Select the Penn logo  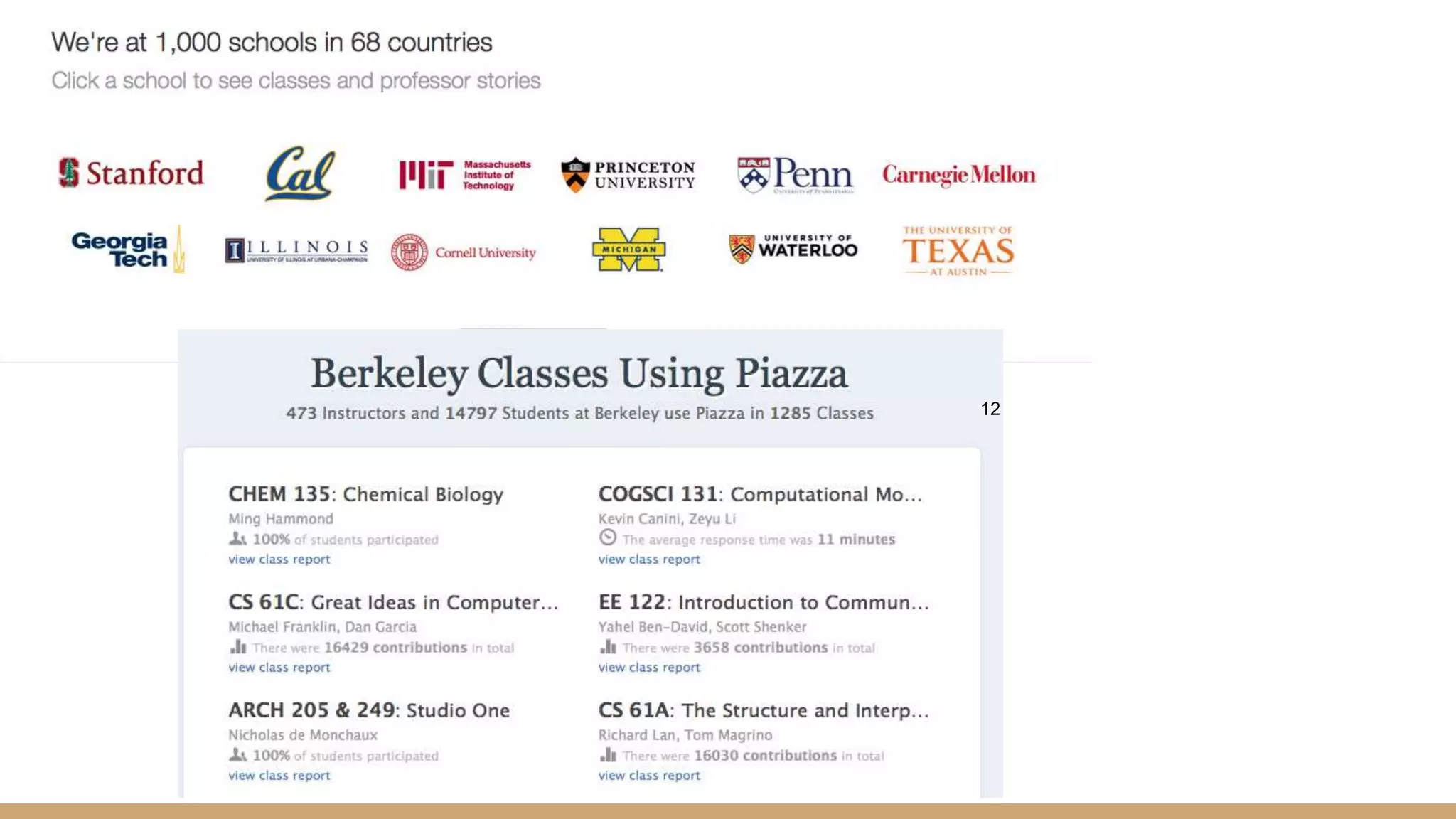795,175
